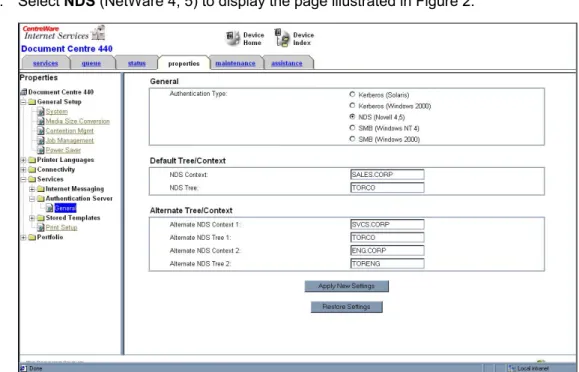
Task: Click the General page icon under Authentication Server
Action: pos(49,208)
